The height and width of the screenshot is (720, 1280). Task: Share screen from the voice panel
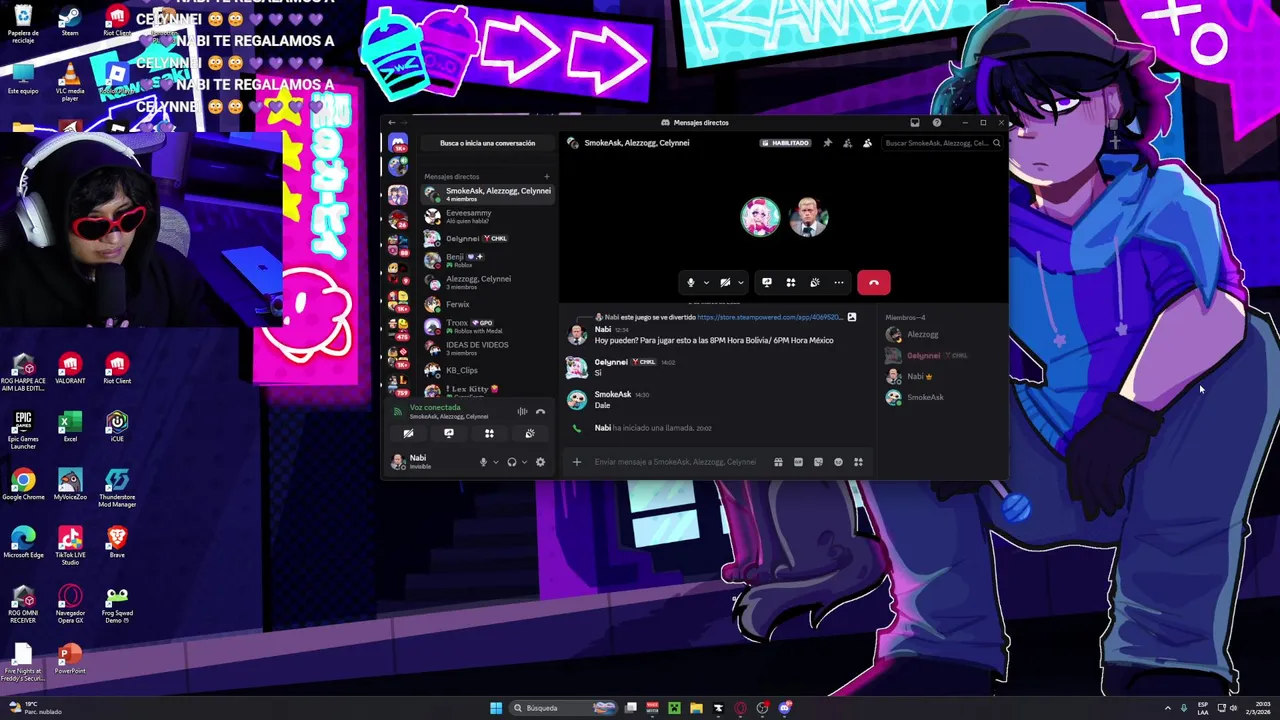448,434
